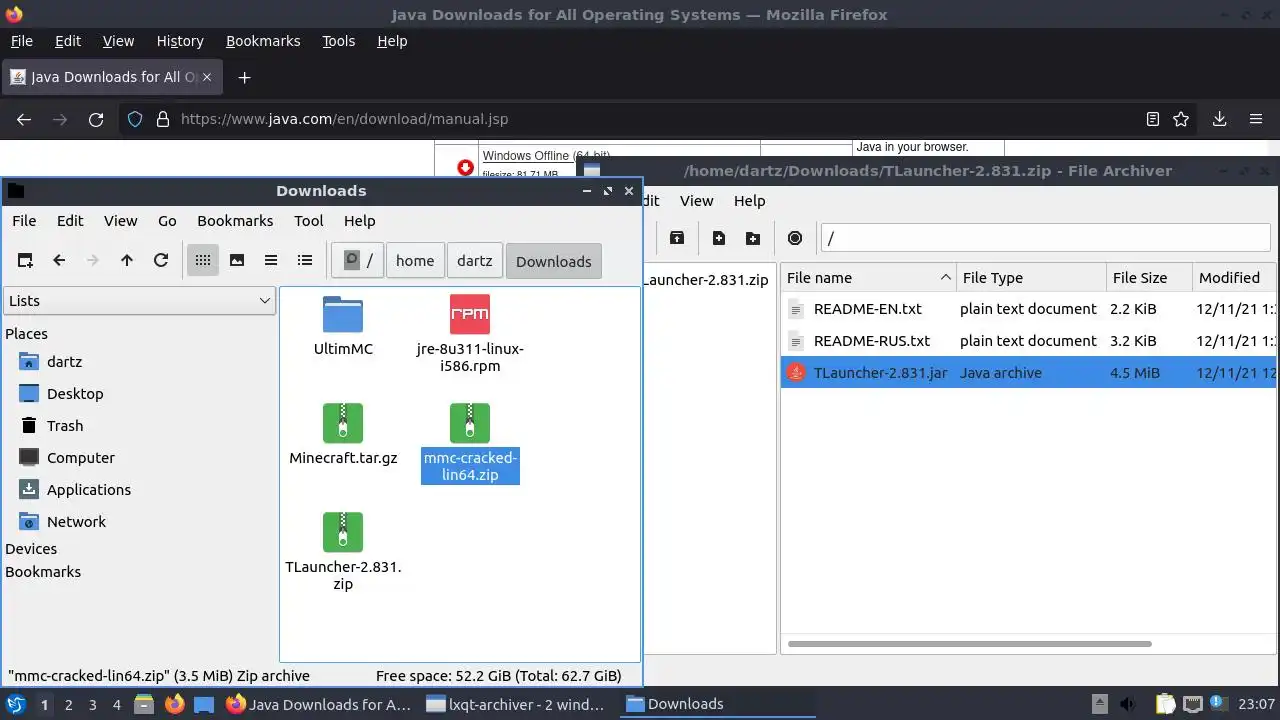
Task: Select Network in Places sidebar
Action: click(76, 522)
